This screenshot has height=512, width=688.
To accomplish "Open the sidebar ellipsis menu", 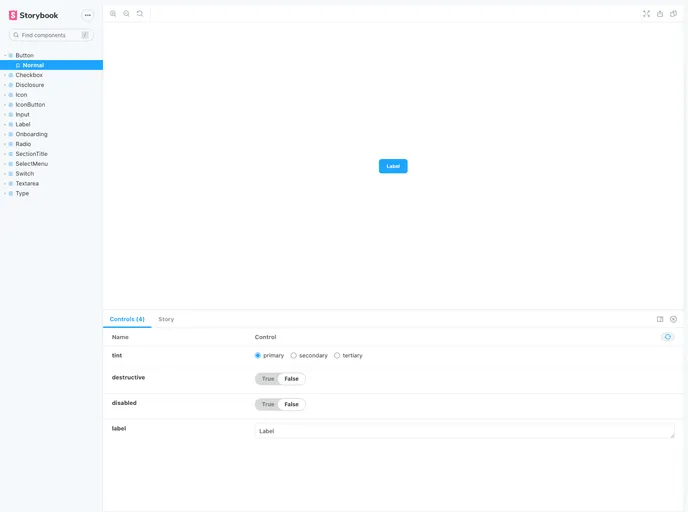I will tap(88, 15).
